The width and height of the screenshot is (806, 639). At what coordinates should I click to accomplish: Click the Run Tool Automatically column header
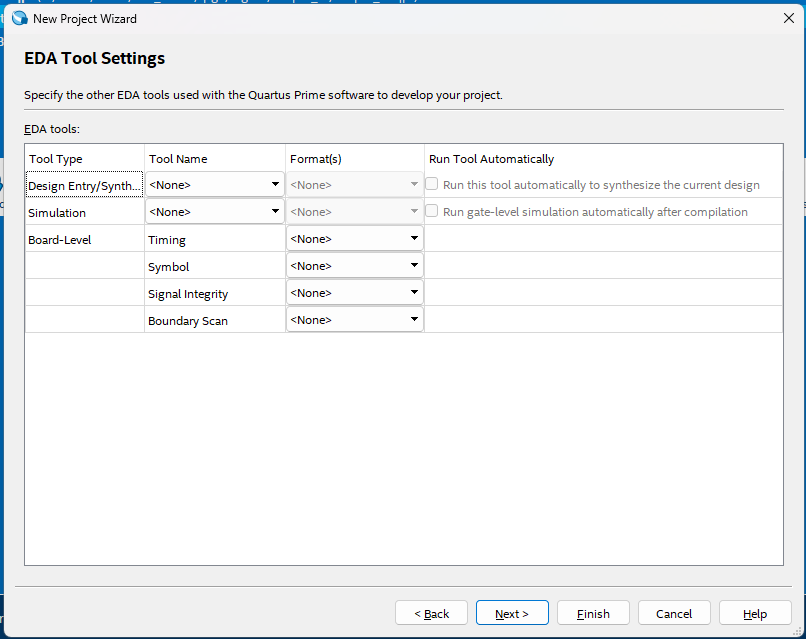pos(603,158)
